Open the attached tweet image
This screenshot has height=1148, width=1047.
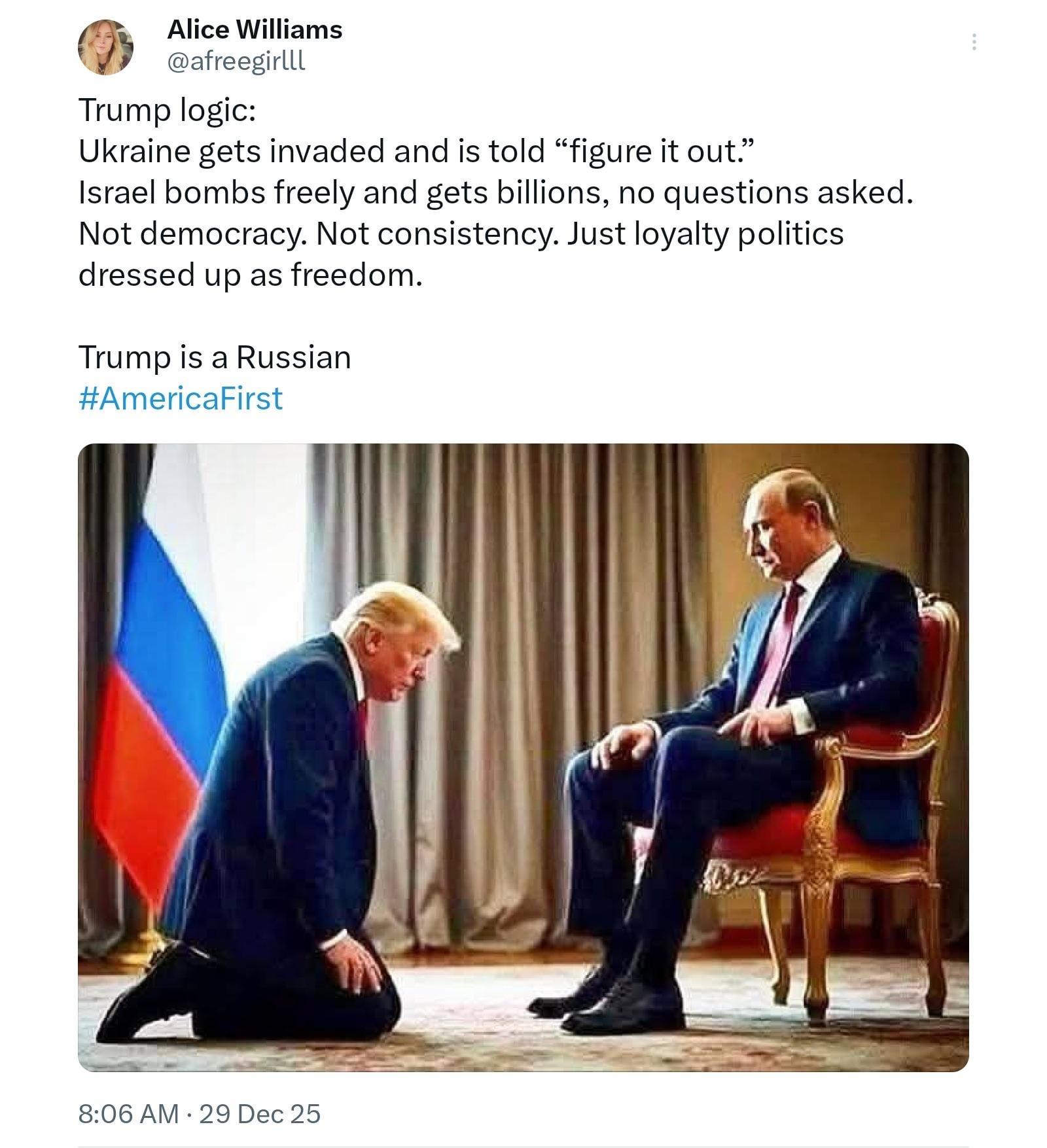pyautogui.click(x=523, y=757)
